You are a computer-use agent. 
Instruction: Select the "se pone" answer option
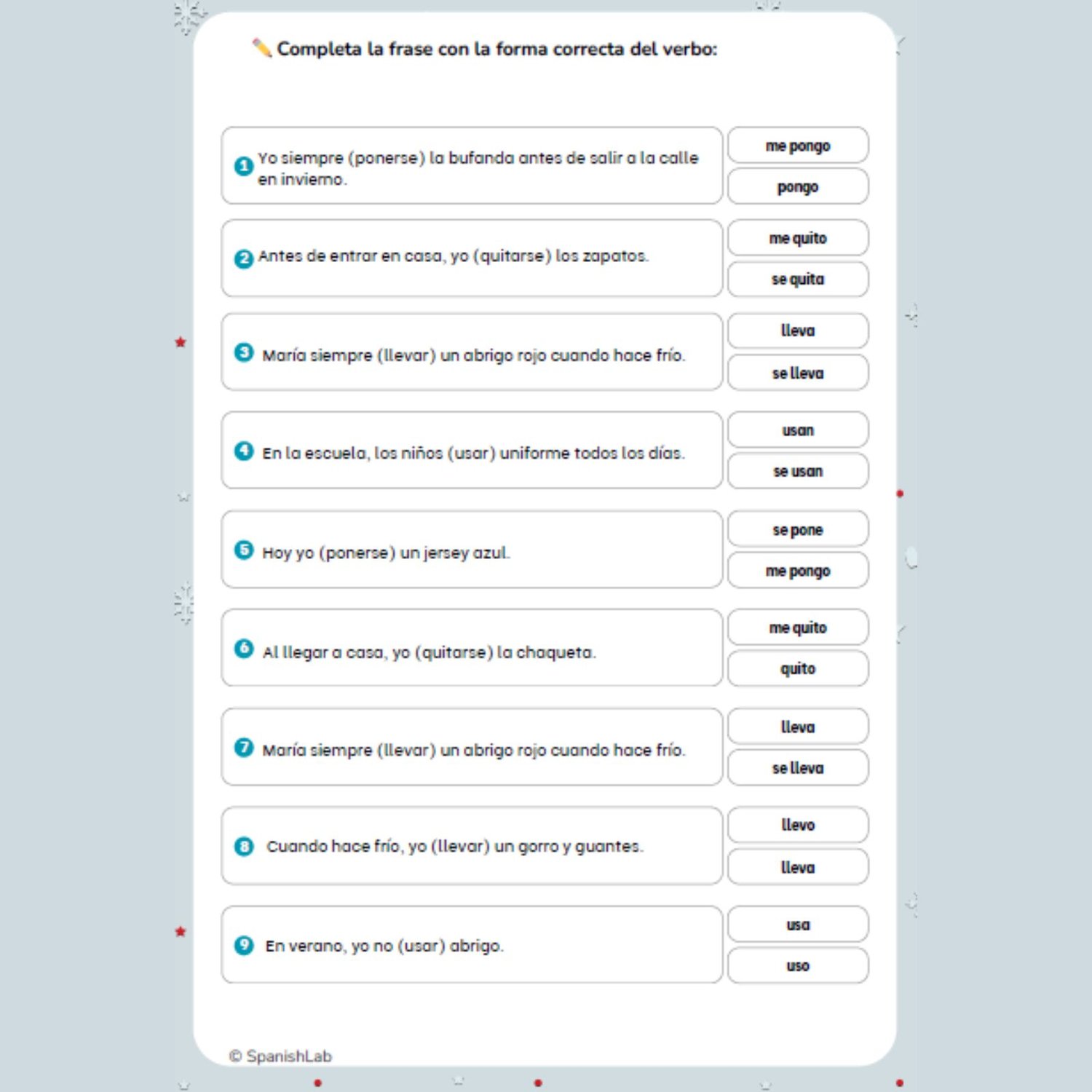point(797,529)
